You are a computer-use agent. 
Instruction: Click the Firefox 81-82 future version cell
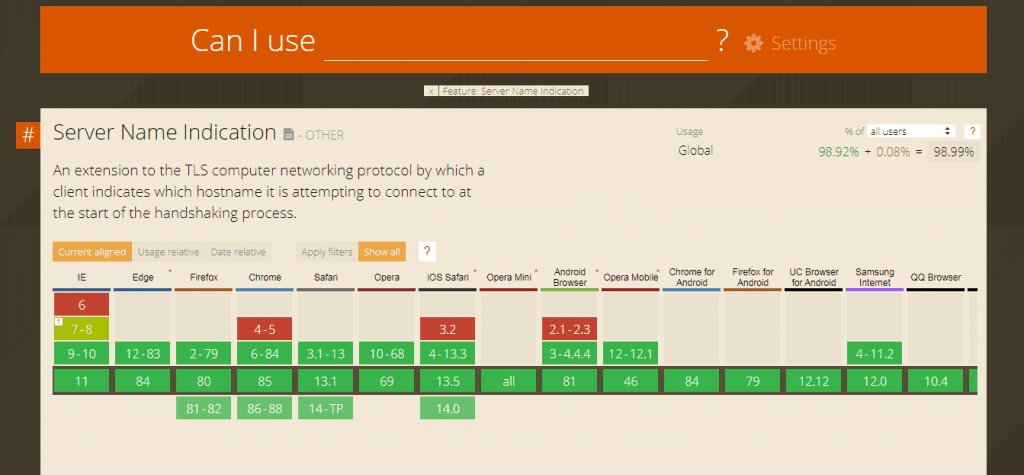click(204, 408)
